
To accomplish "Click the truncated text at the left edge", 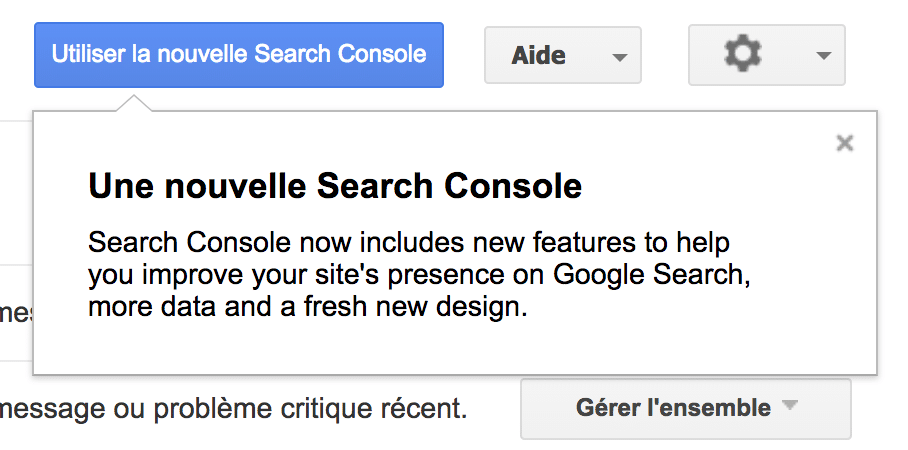I will pyautogui.click(x=16, y=313).
